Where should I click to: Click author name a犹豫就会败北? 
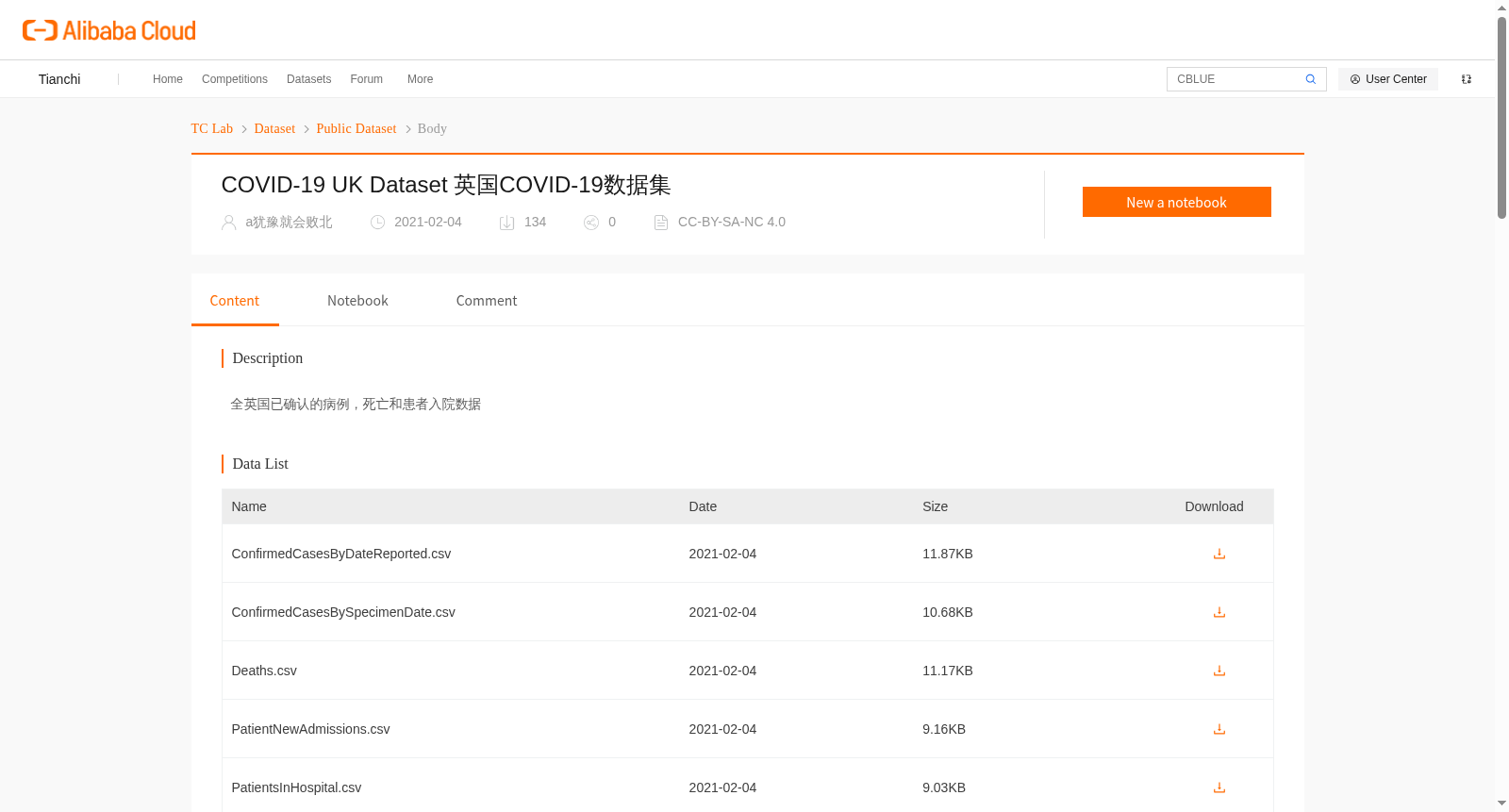point(289,223)
